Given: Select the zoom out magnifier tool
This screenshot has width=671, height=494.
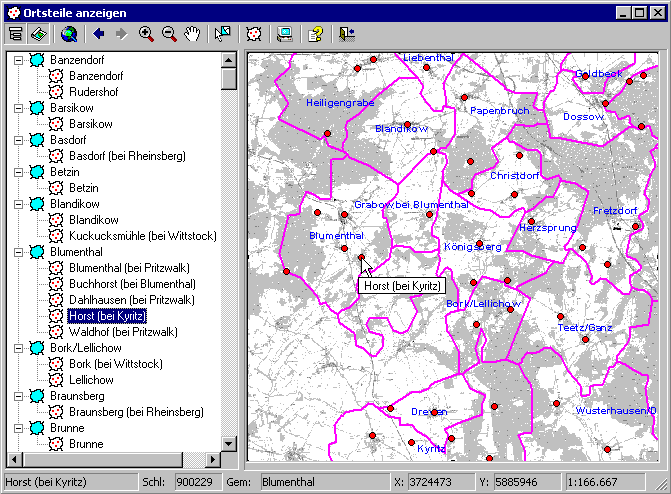Looking at the screenshot, I should pyautogui.click(x=169, y=34).
